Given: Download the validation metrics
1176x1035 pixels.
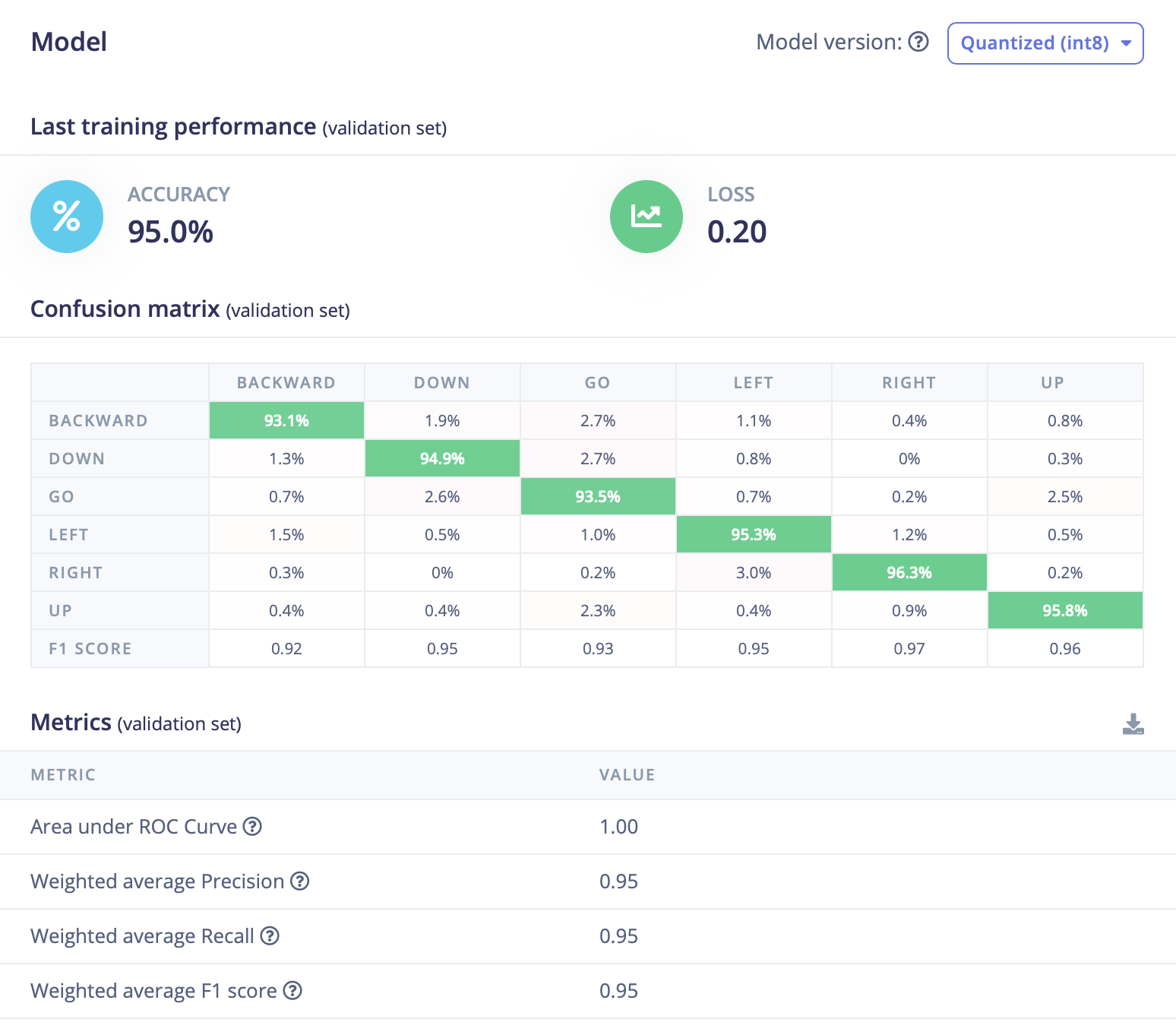Looking at the screenshot, I should point(1133,724).
